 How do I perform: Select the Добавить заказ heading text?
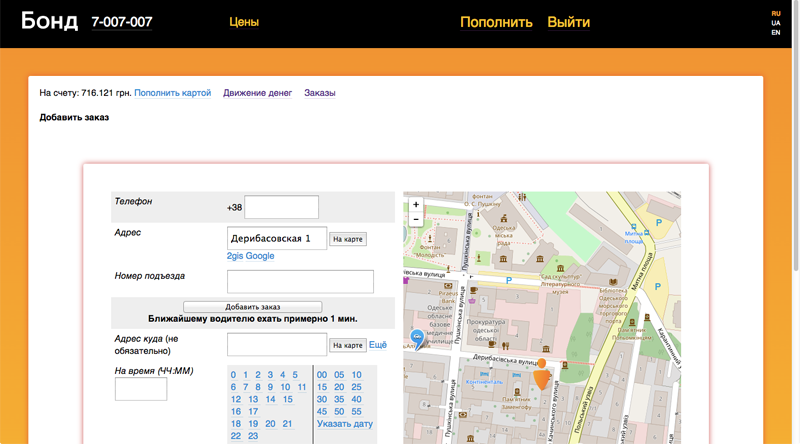click(x=74, y=117)
